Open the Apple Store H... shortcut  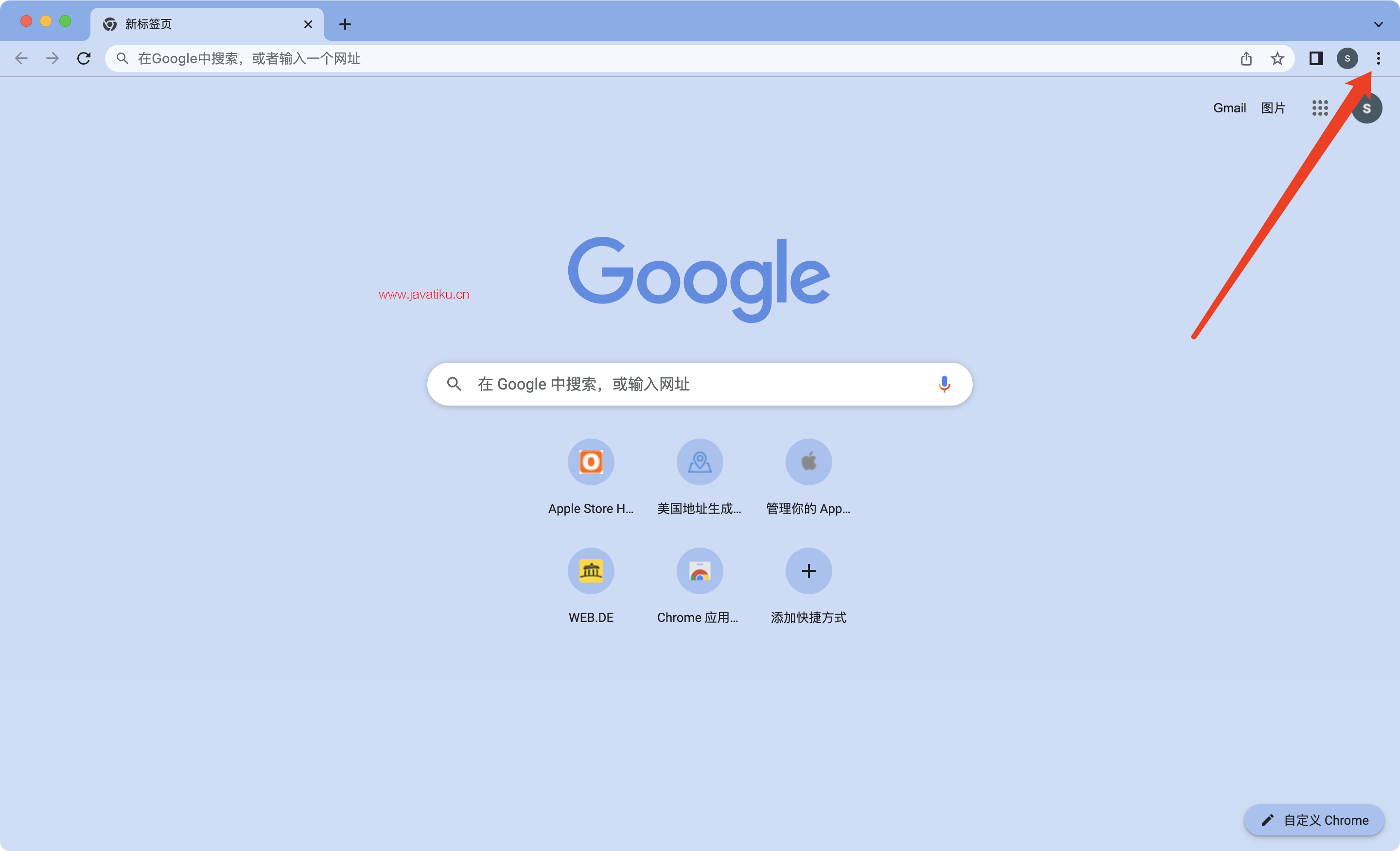[591, 477]
